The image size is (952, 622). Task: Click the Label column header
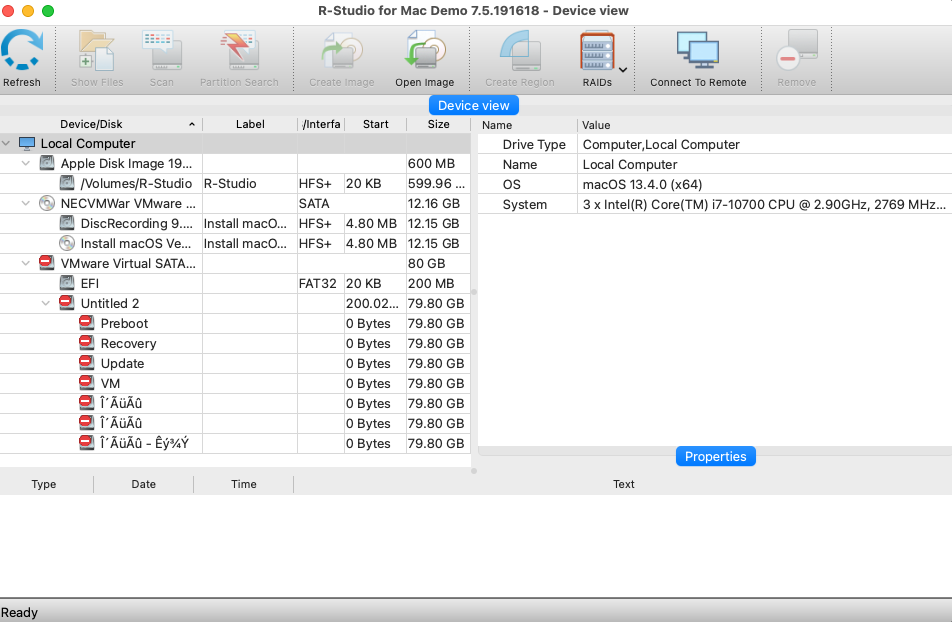pos(250,124)
